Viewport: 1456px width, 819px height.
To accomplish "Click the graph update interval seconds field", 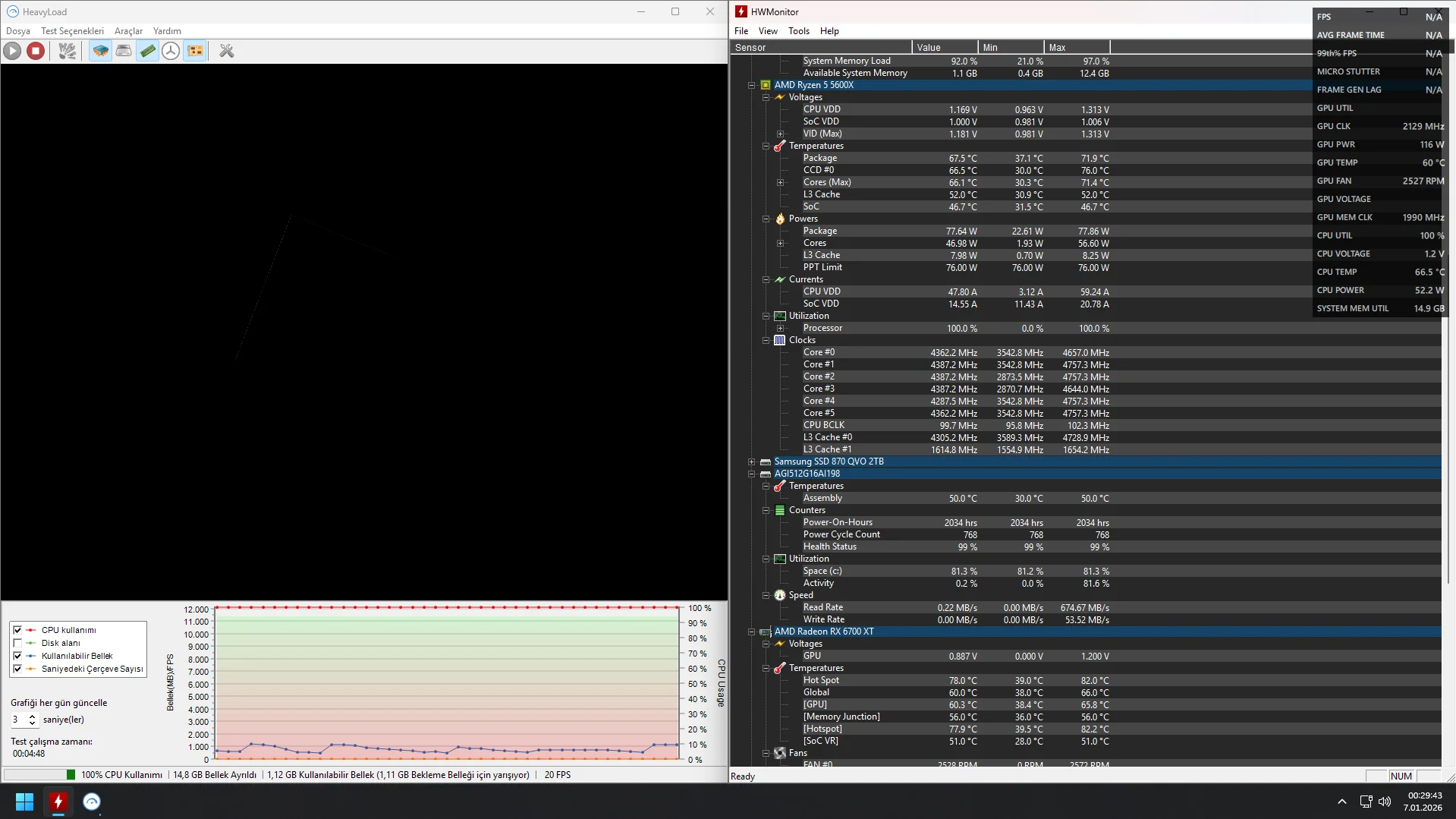I will click(x=18, y=720).
